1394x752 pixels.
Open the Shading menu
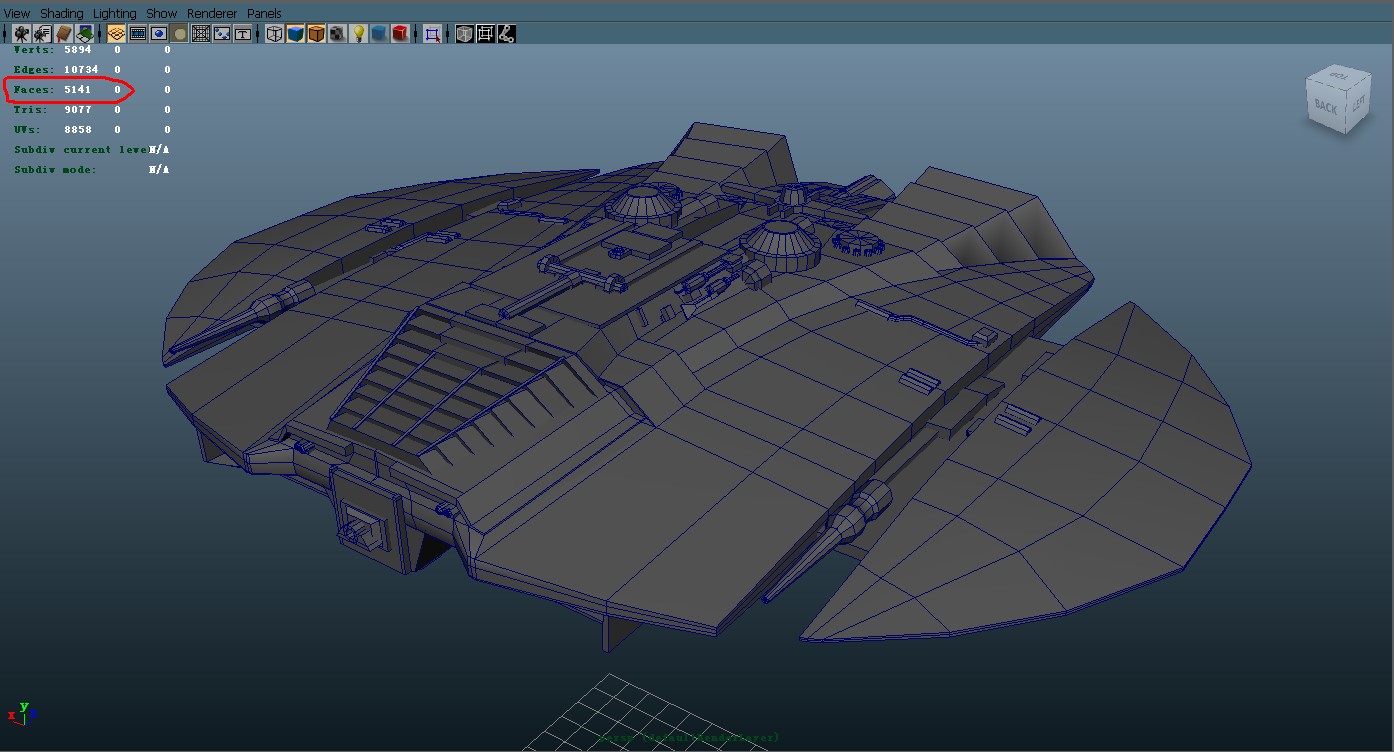(62, 13)
